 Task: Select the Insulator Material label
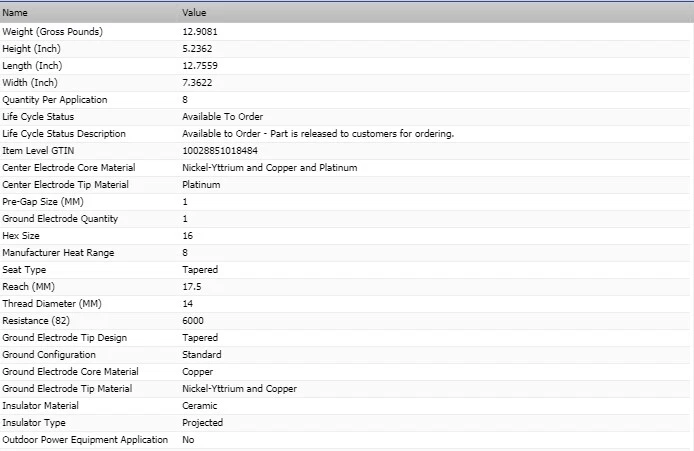(x=40, y=405)
